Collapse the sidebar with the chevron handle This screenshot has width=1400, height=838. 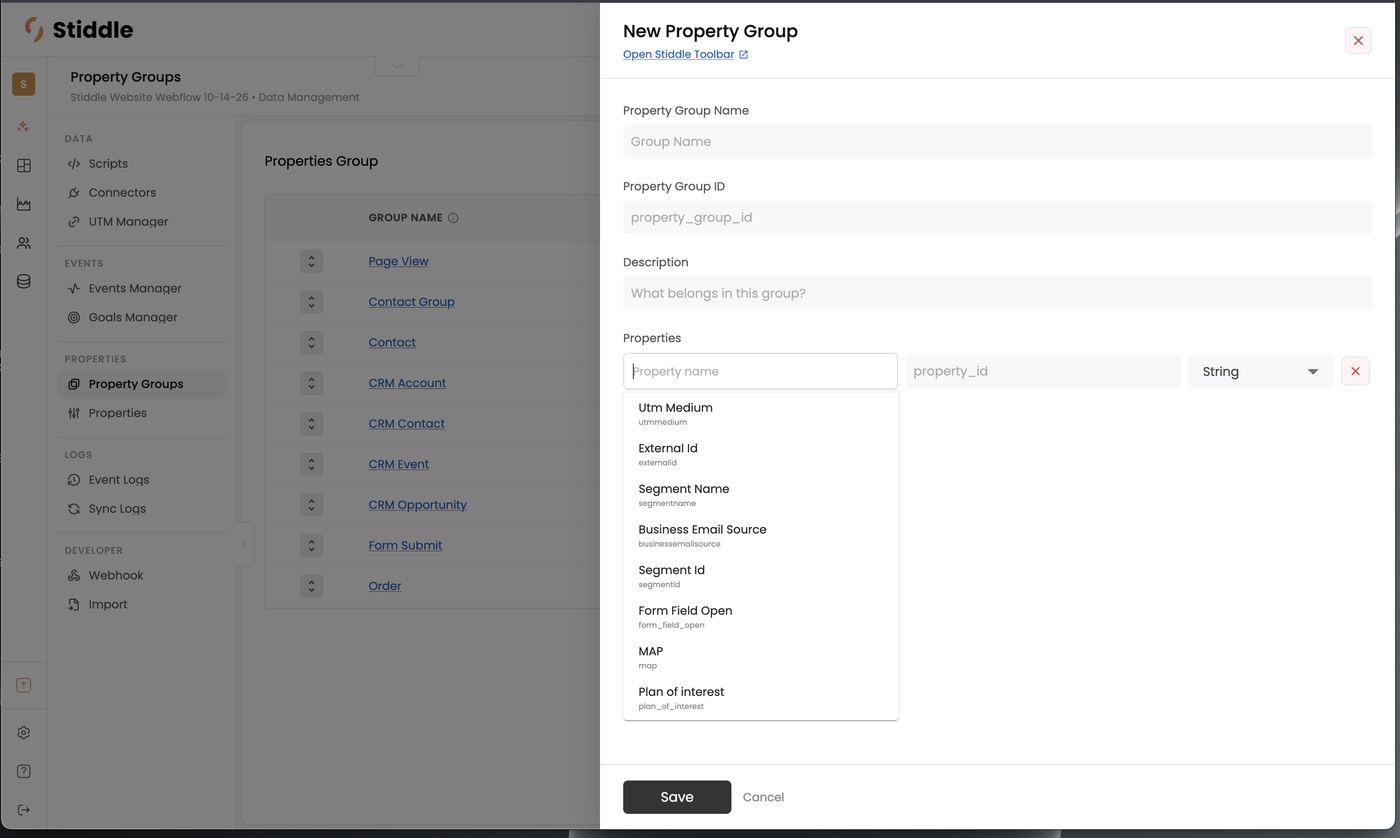pos(245,544)
